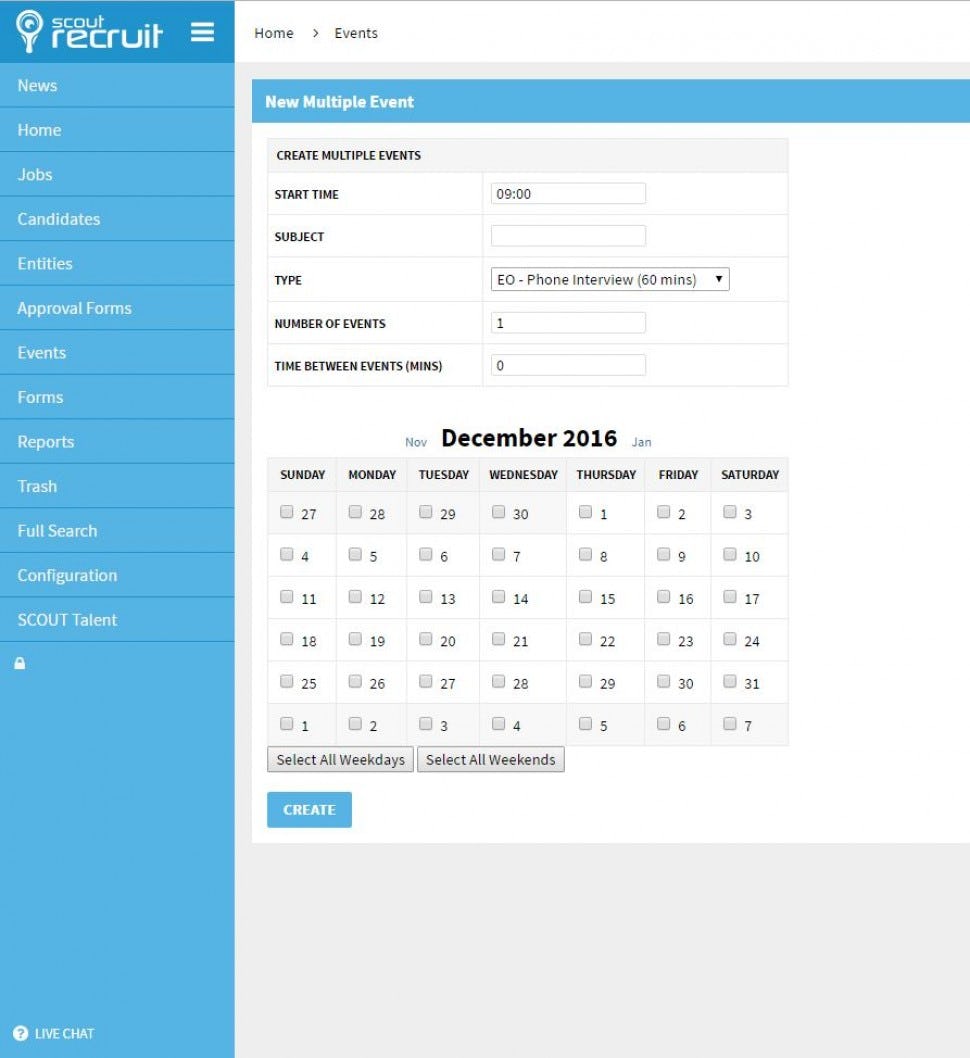Navigate to Nov month view

pos(415,441)
